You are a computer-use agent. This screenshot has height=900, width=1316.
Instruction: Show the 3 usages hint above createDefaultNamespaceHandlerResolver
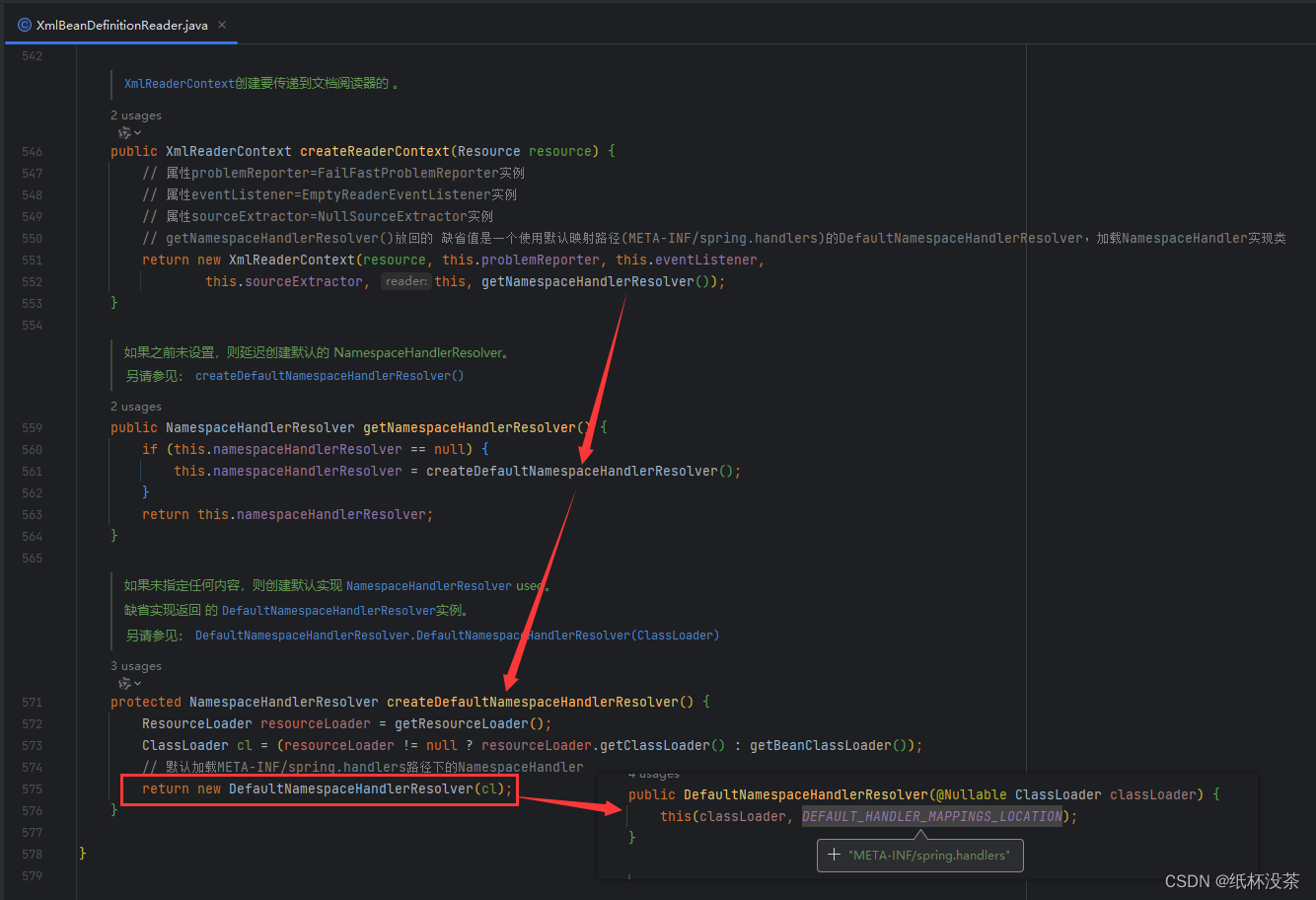(x=136, y=666)
